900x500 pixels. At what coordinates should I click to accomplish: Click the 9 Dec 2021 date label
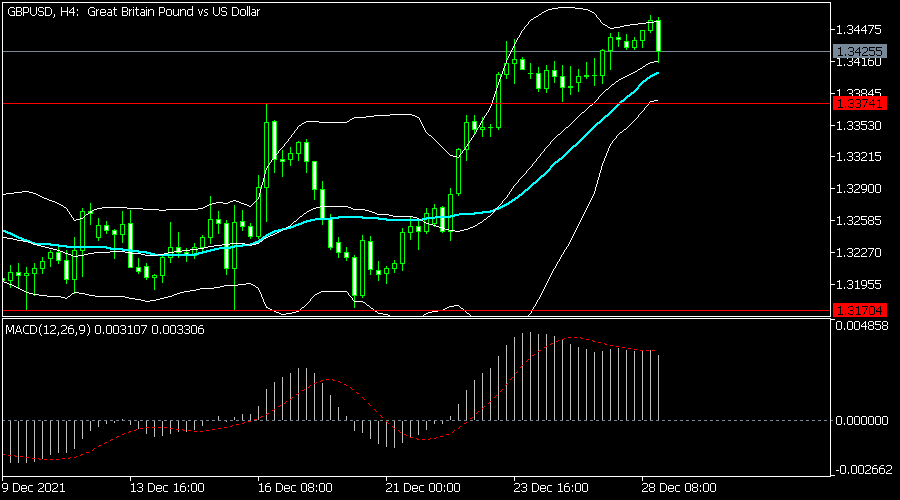[x=34, y=488]
